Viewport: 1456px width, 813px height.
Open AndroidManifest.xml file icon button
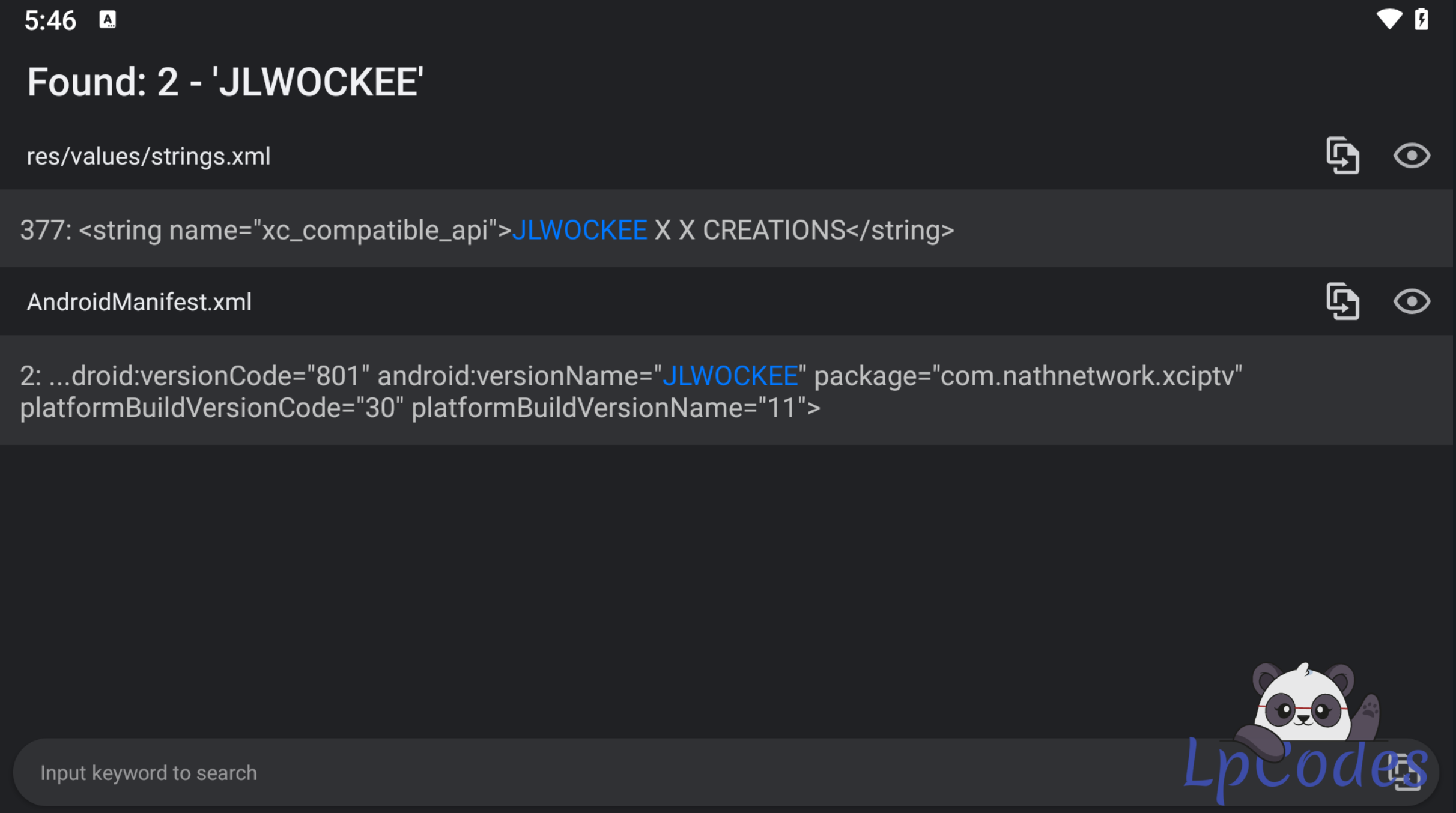[1342, 301]
